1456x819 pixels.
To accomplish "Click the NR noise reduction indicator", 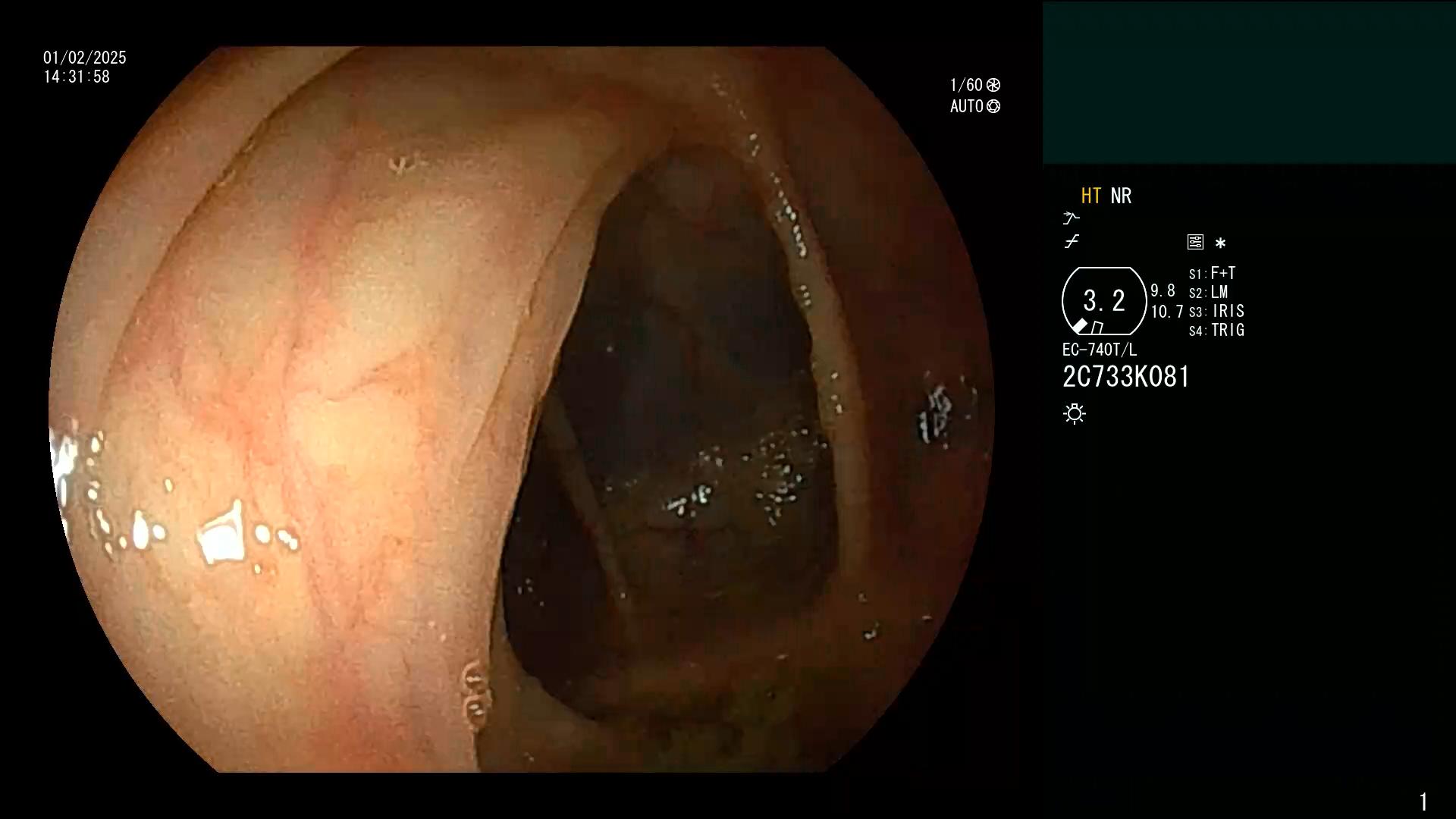I will (x=1121, y=196).
